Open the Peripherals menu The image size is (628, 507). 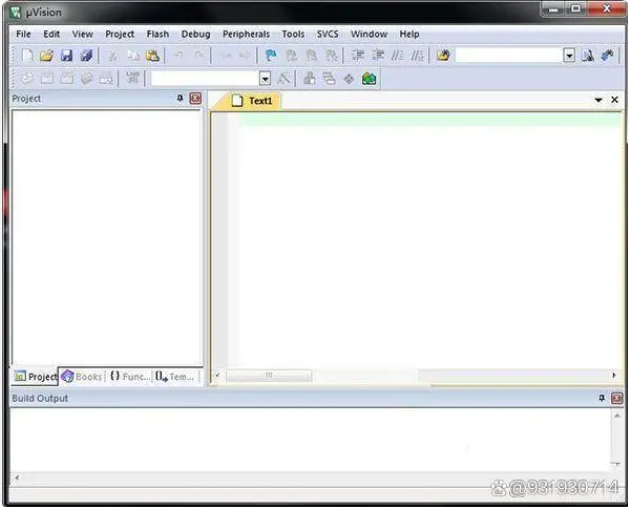tap(246, 34)
